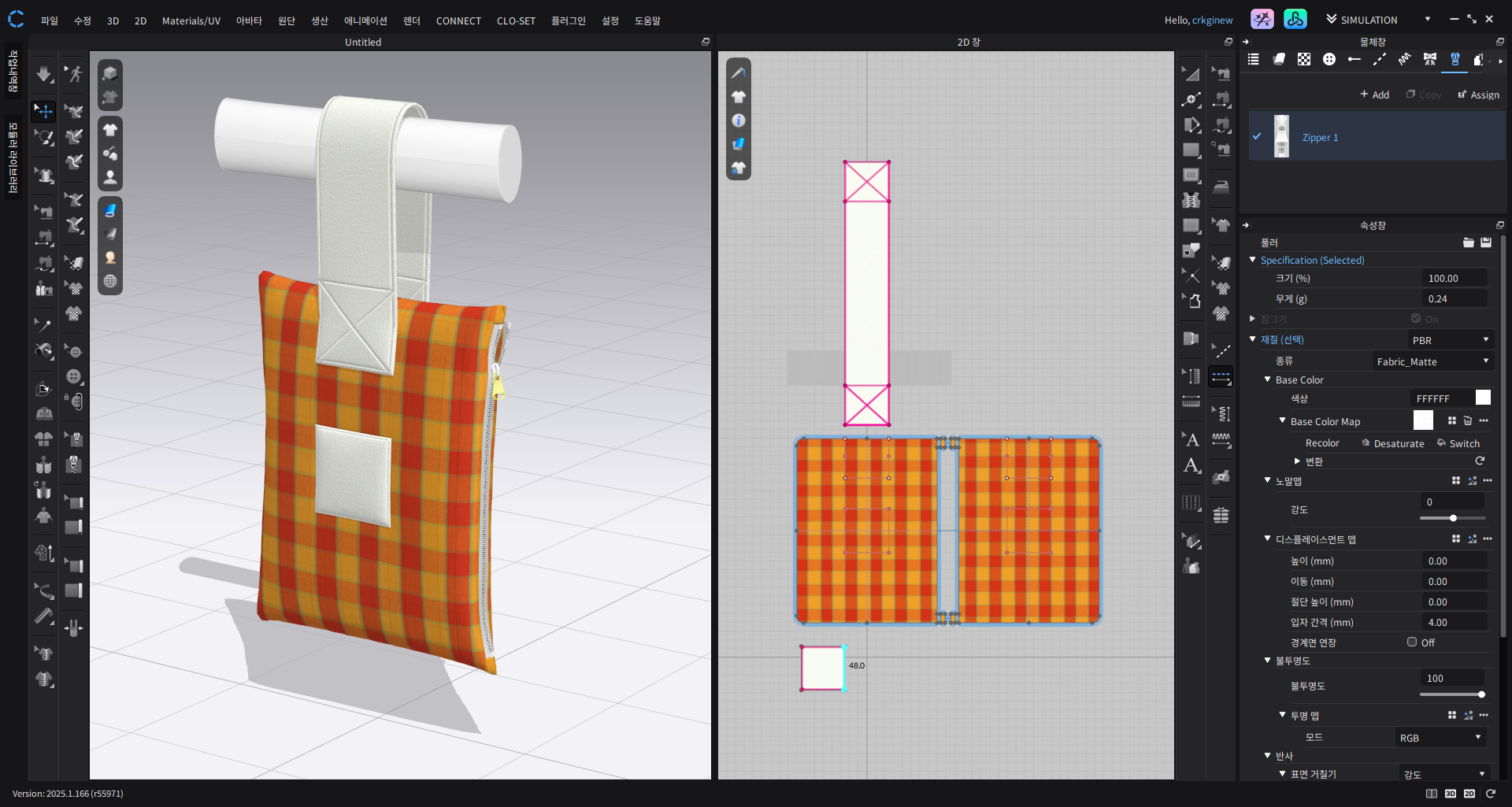Select the Select/Move tool with blue arrows

point(44,111)
